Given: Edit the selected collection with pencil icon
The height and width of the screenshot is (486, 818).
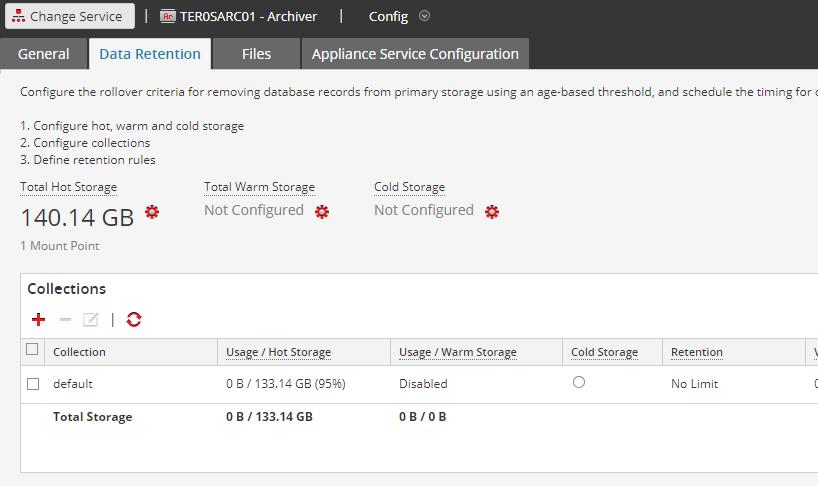Looking at the screenshot, I should coord(91,320).
